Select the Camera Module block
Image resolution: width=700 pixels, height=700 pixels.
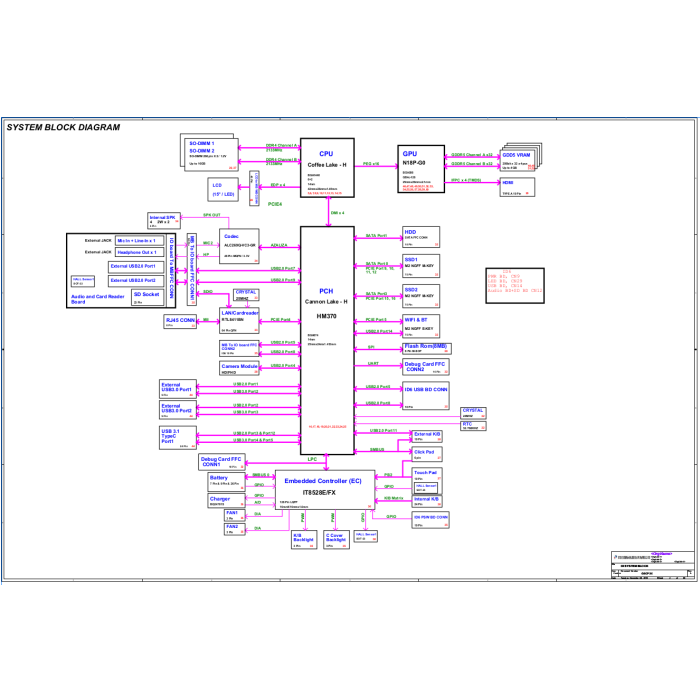239,368
